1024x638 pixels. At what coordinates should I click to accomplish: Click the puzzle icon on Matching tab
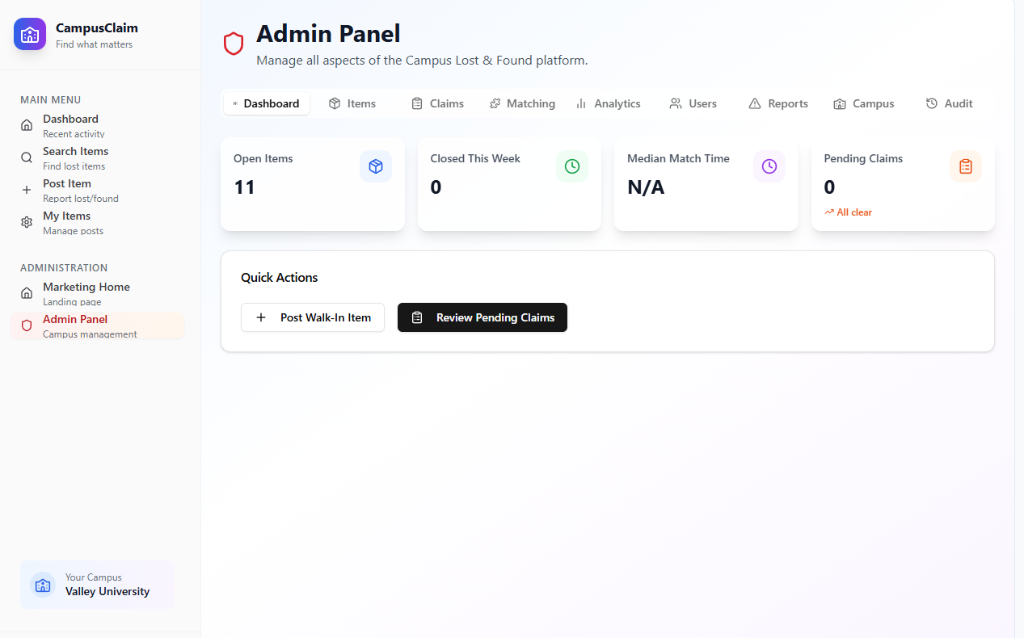point(495,103)
